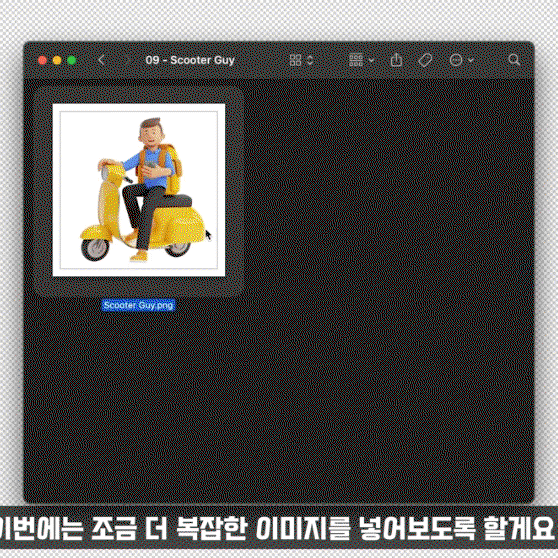The height and width of the screenshot is (558, 558).
Task: Open Finder search with the magnifier icon
Action: [514, 60]
